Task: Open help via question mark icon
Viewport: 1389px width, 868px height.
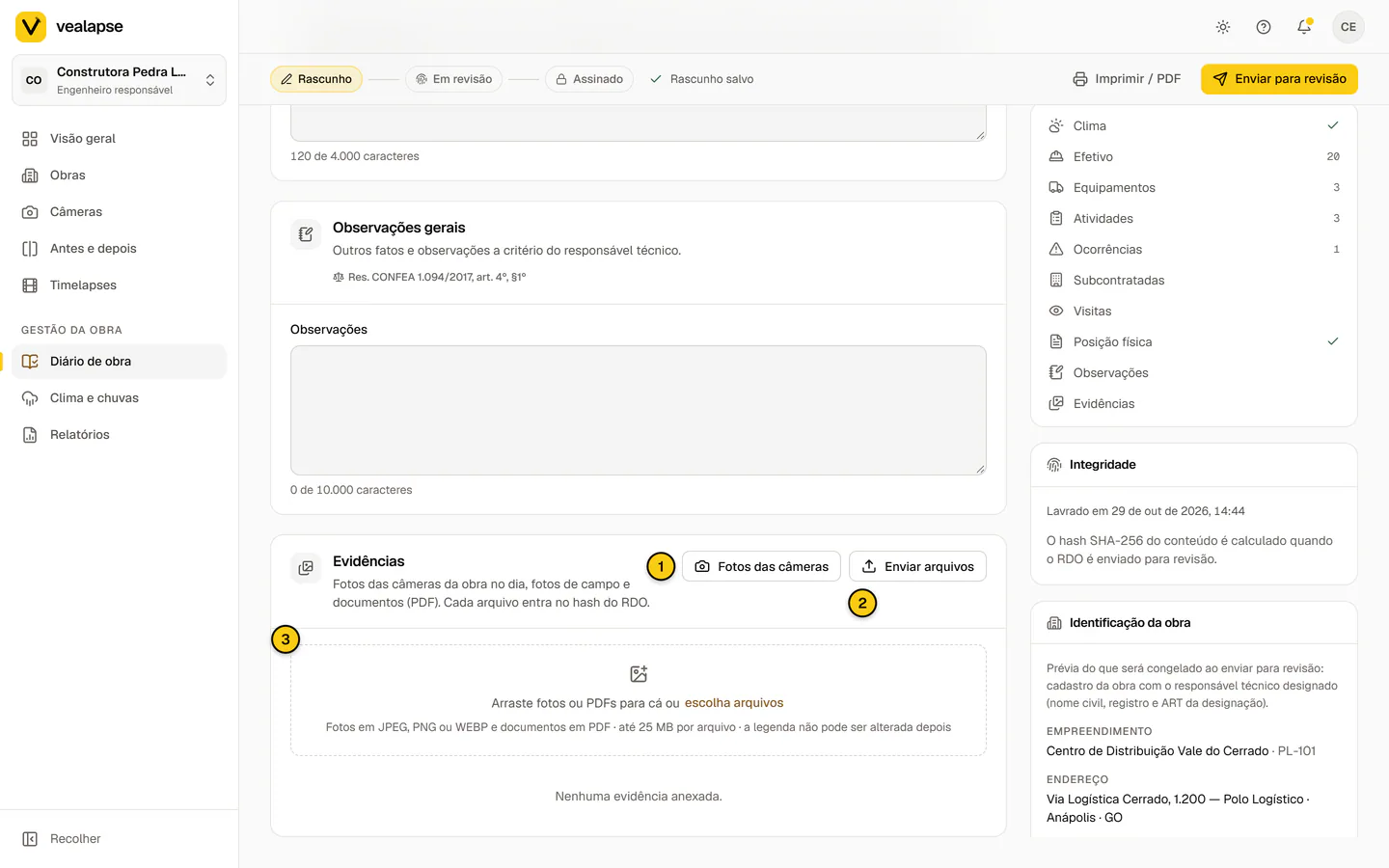Action: pos(1264,27)
